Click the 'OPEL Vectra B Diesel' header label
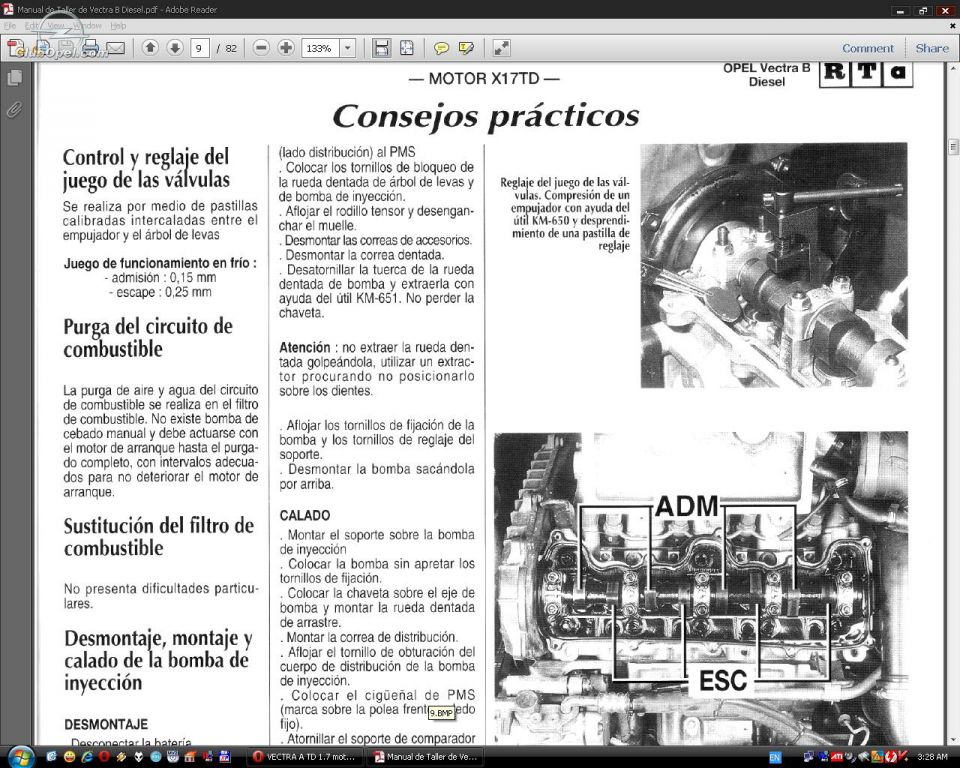The image size is (960, 768). coord(767,75)
